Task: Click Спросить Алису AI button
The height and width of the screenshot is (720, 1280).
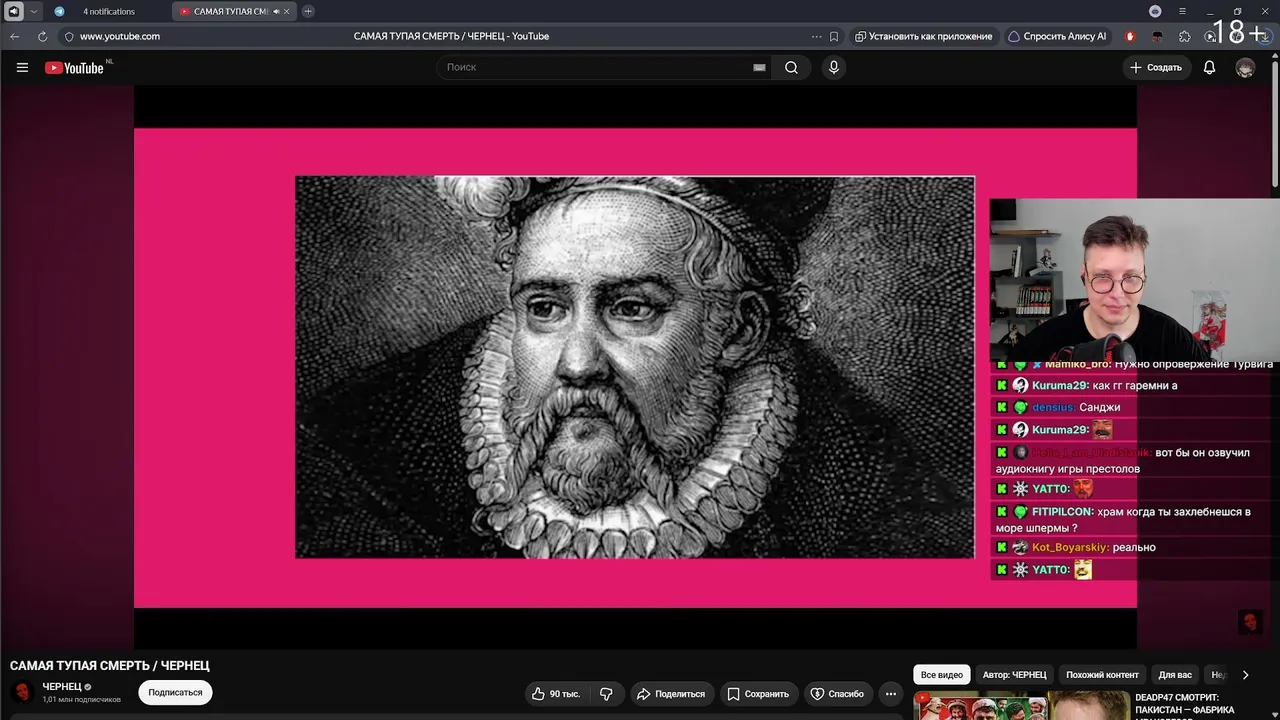Action: tap(1057, 36)
